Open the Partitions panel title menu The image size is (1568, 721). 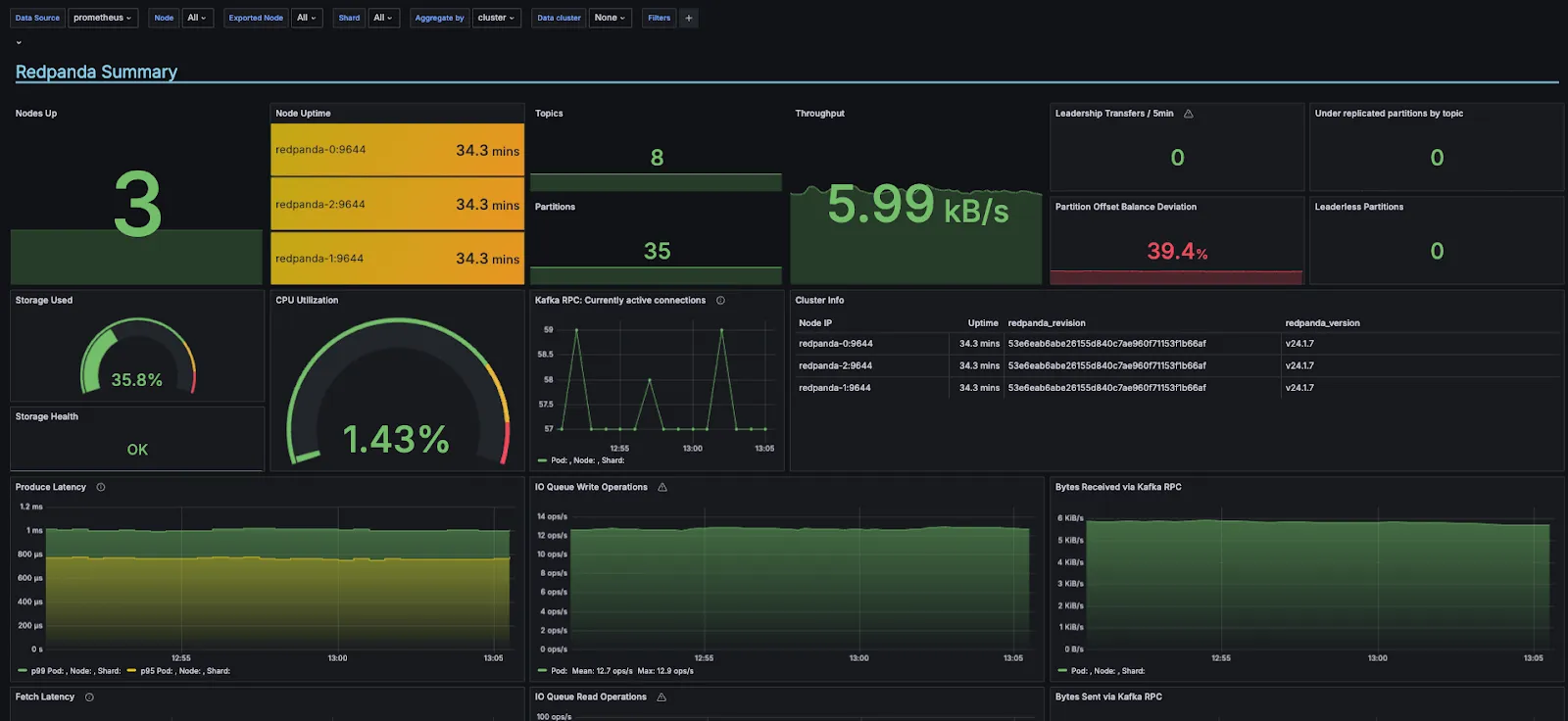coord(555,207)
